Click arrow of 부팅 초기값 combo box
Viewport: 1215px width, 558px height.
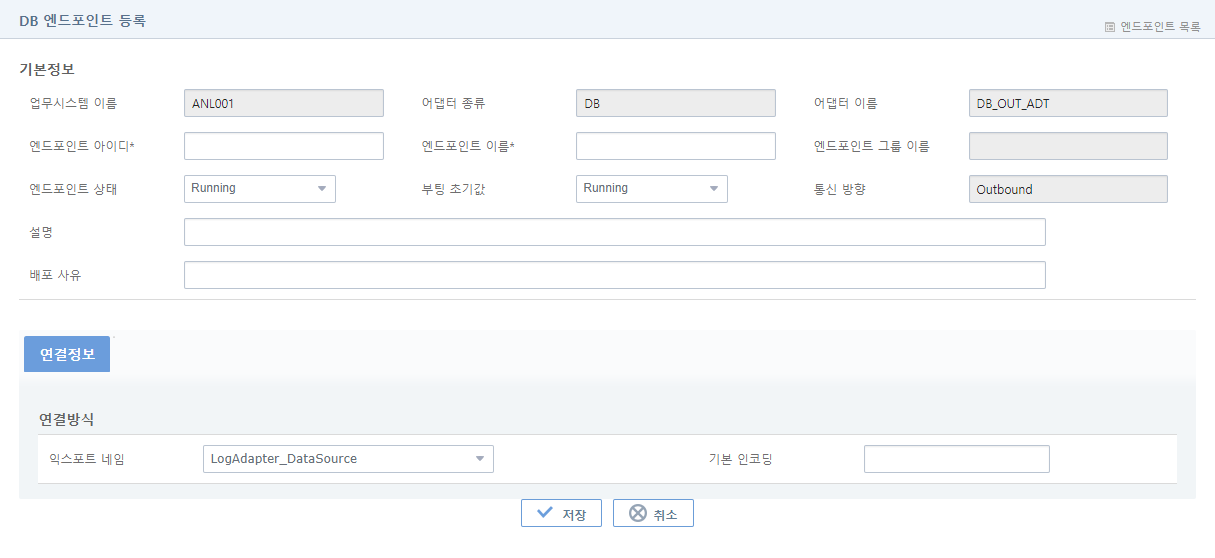tap(714, 189)
